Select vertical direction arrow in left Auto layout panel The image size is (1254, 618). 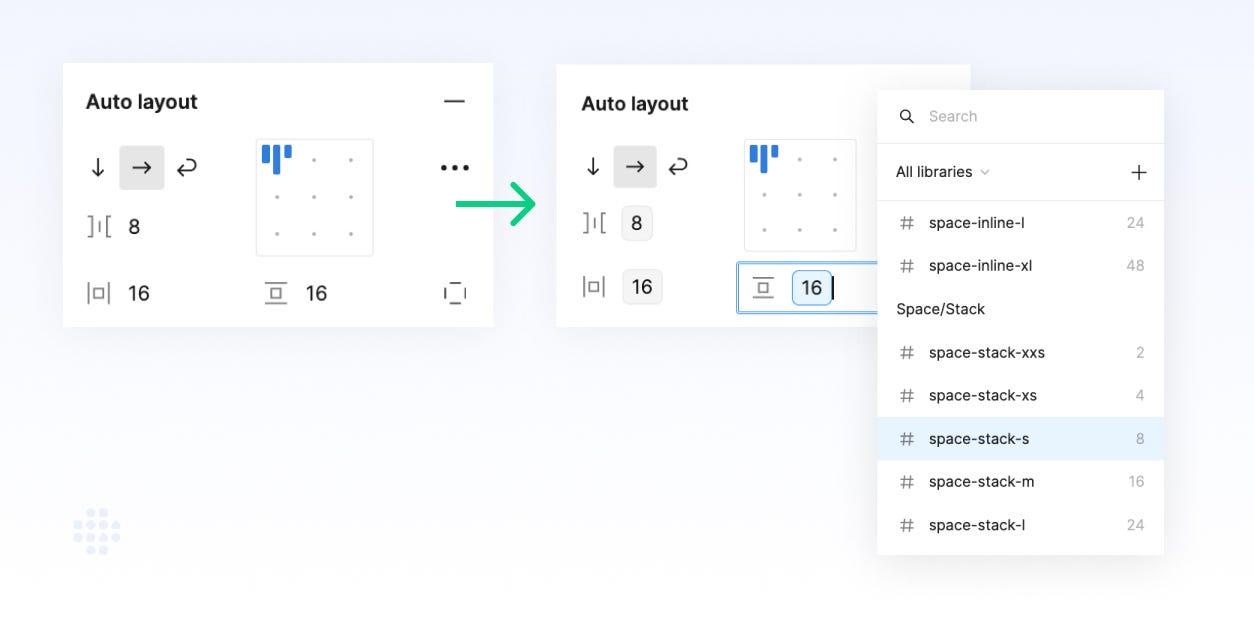click(x=97, y=168)
